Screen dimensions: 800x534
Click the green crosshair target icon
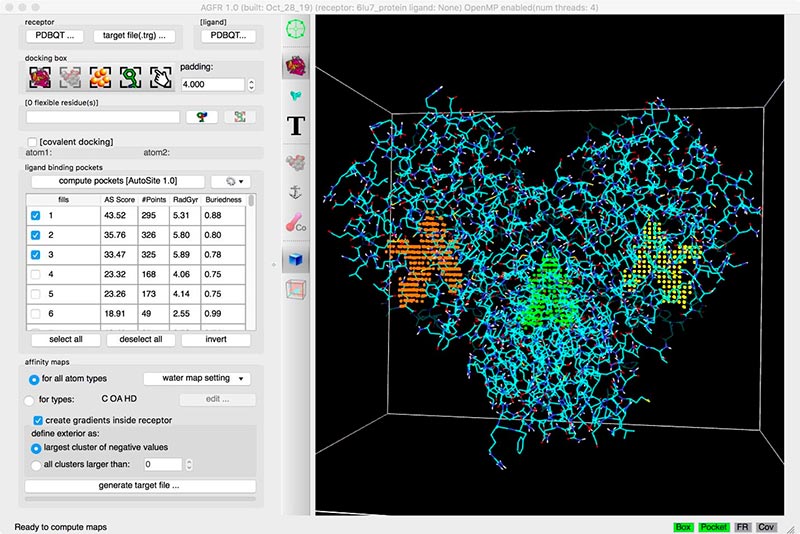click(296, 31)
